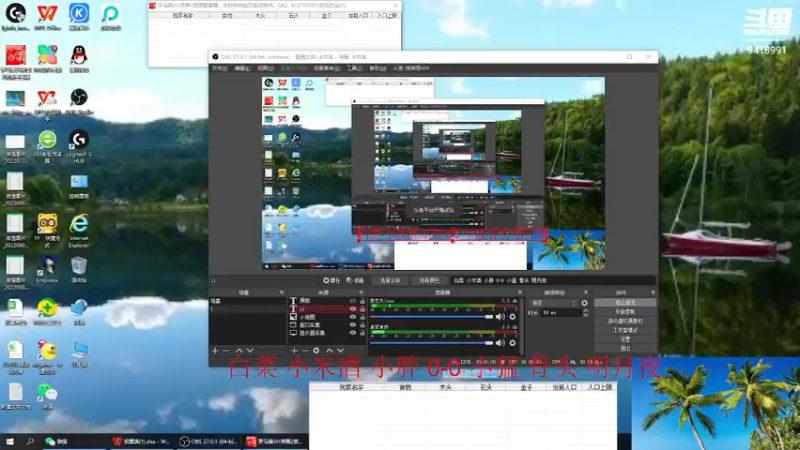
Task: Remove selected scene with the minus icon in Scenes panel
Action: [x=226, y=351]
